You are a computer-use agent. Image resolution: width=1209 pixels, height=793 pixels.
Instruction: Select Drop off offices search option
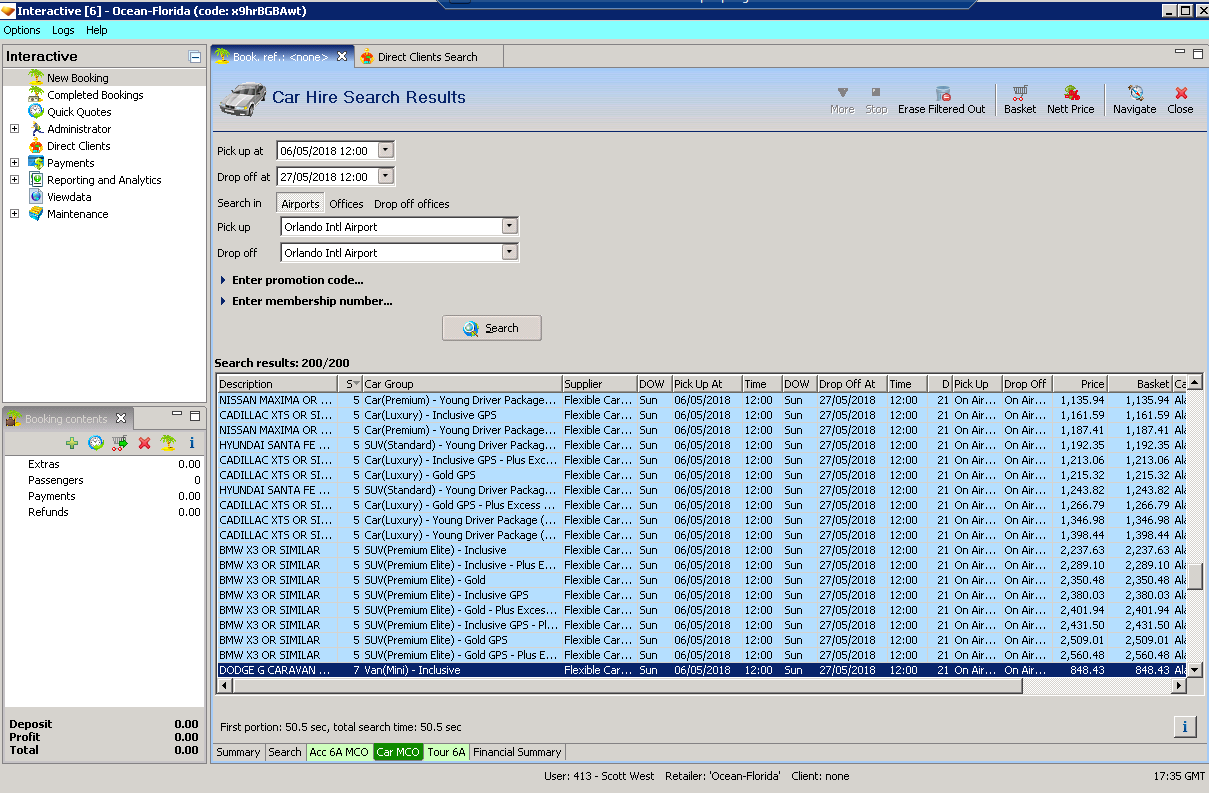pyautogui.click(x=411, y=204)
